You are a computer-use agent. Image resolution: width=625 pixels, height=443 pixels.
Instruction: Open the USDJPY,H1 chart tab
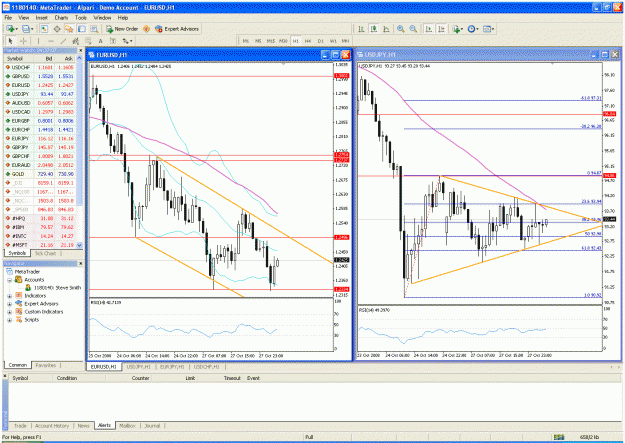coord(138,366)
